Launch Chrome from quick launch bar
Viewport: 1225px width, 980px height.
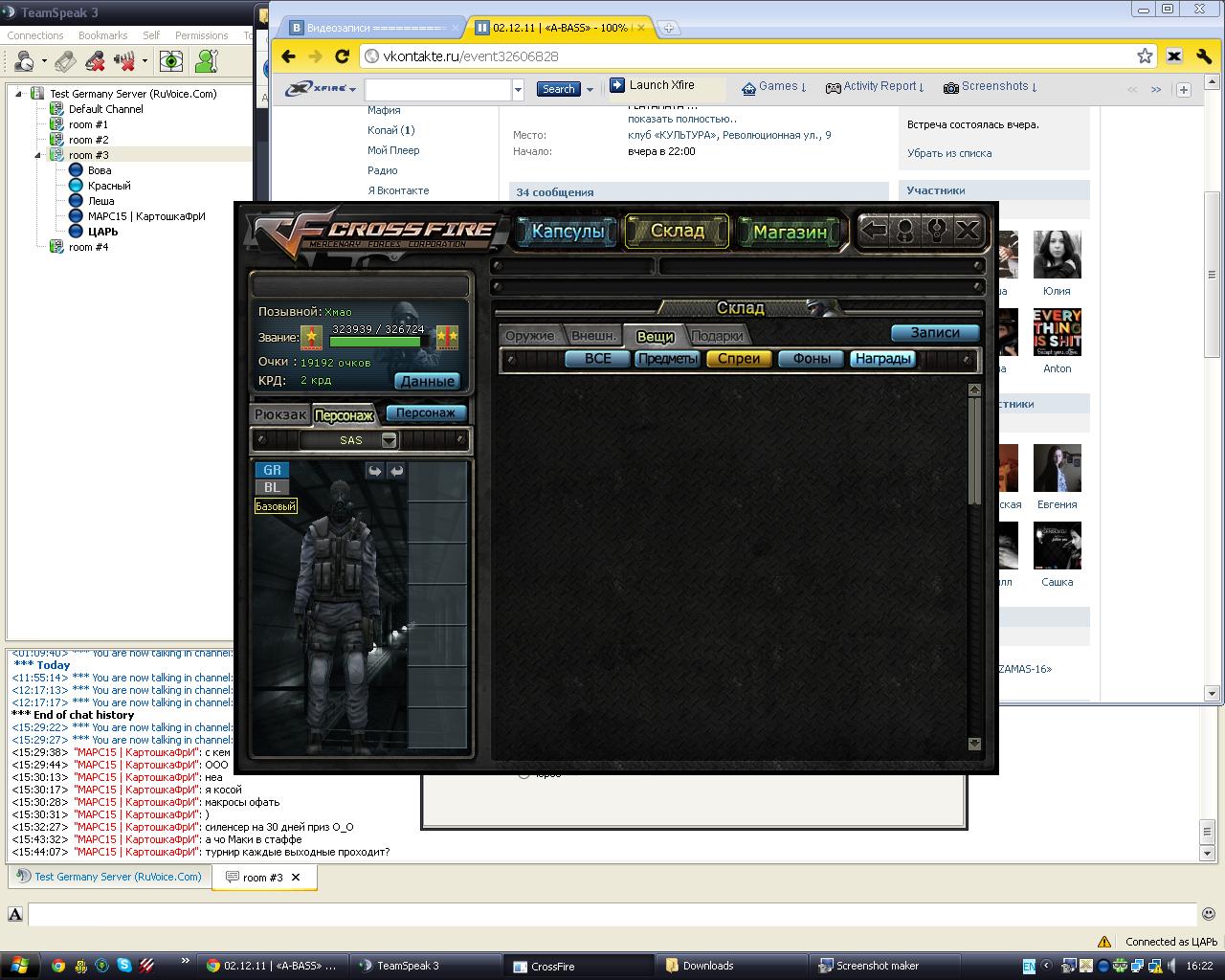click(x=58, y=966)
